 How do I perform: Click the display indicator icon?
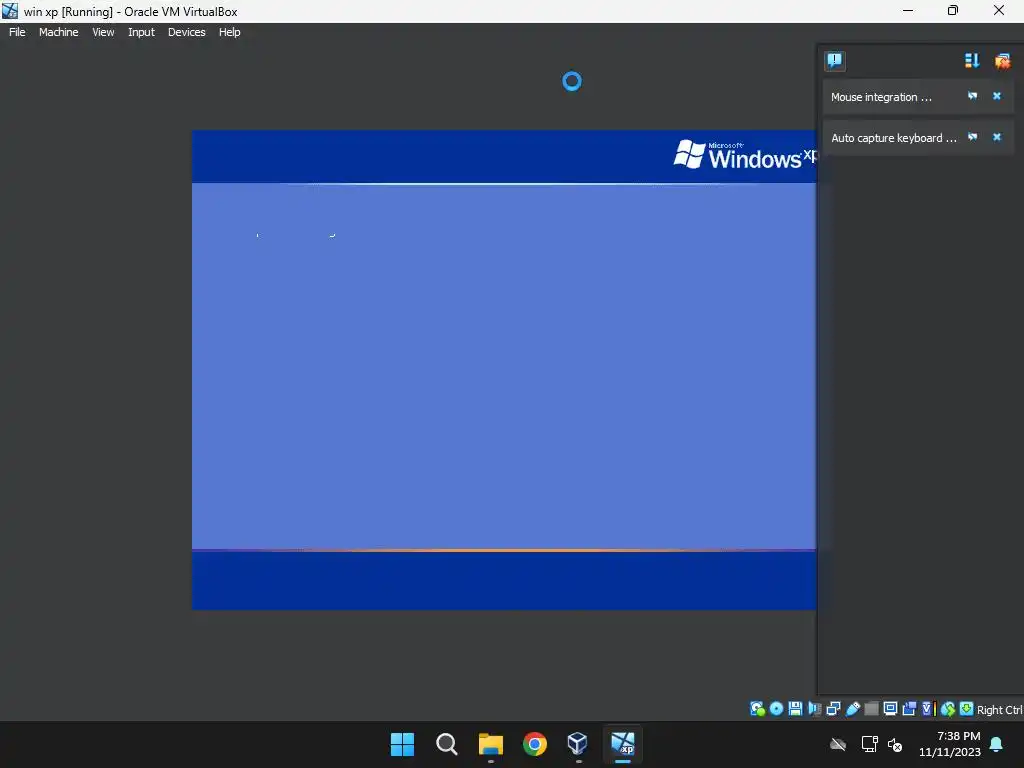(x=890, y=709)
